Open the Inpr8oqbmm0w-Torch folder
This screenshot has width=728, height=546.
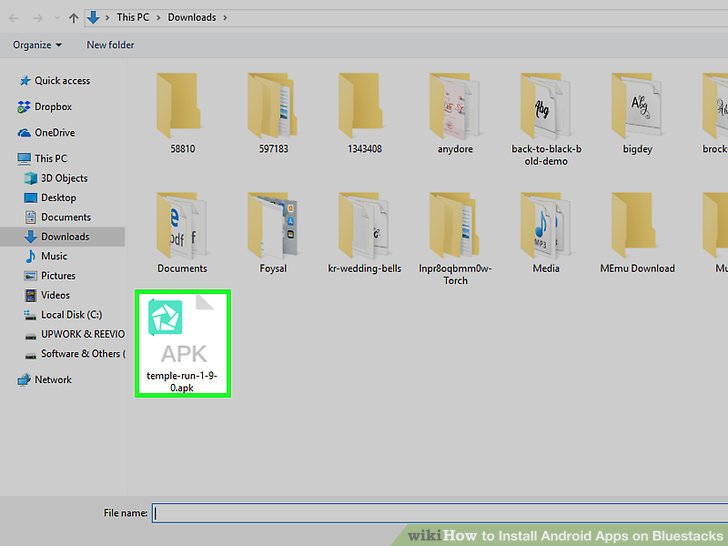coord(454,225)
